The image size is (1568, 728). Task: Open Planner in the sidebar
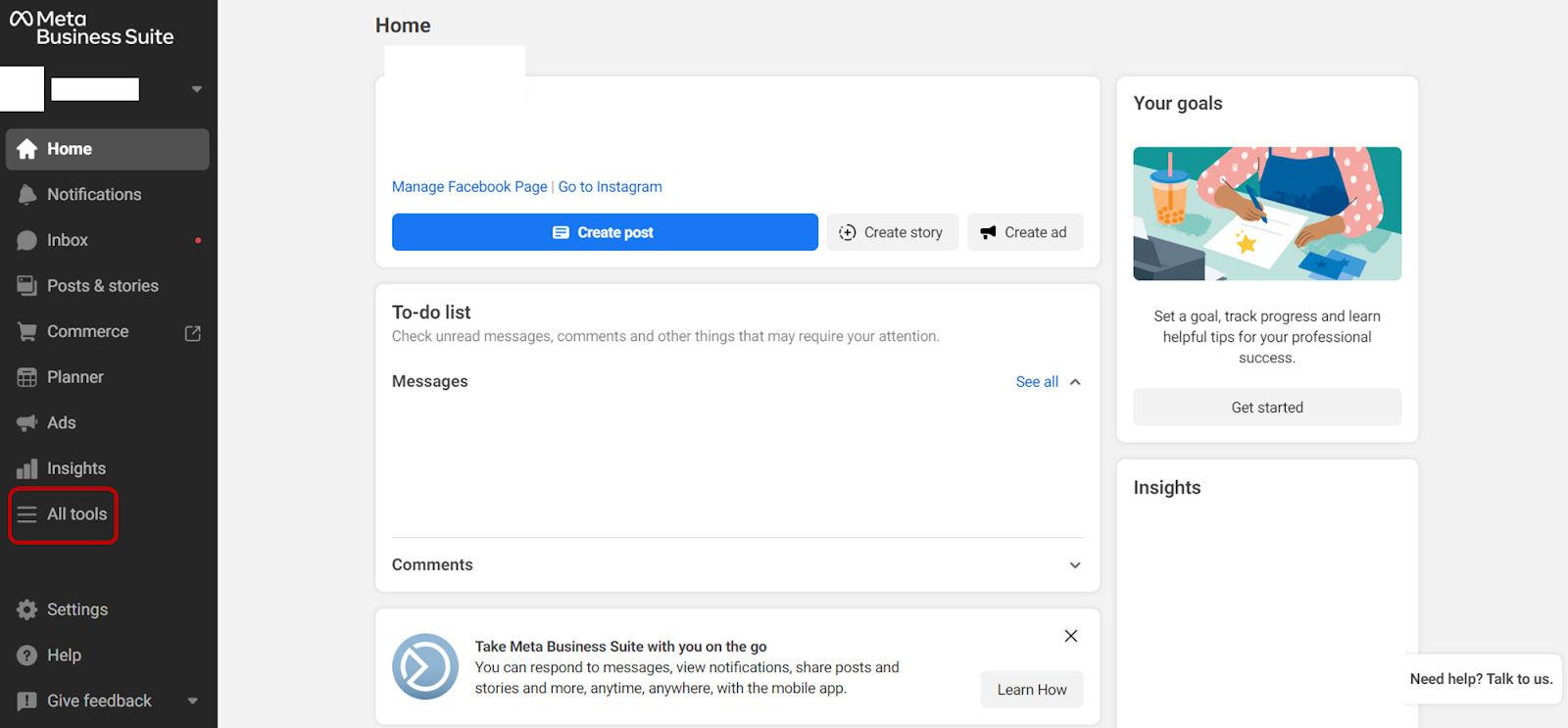pos(108,377)
